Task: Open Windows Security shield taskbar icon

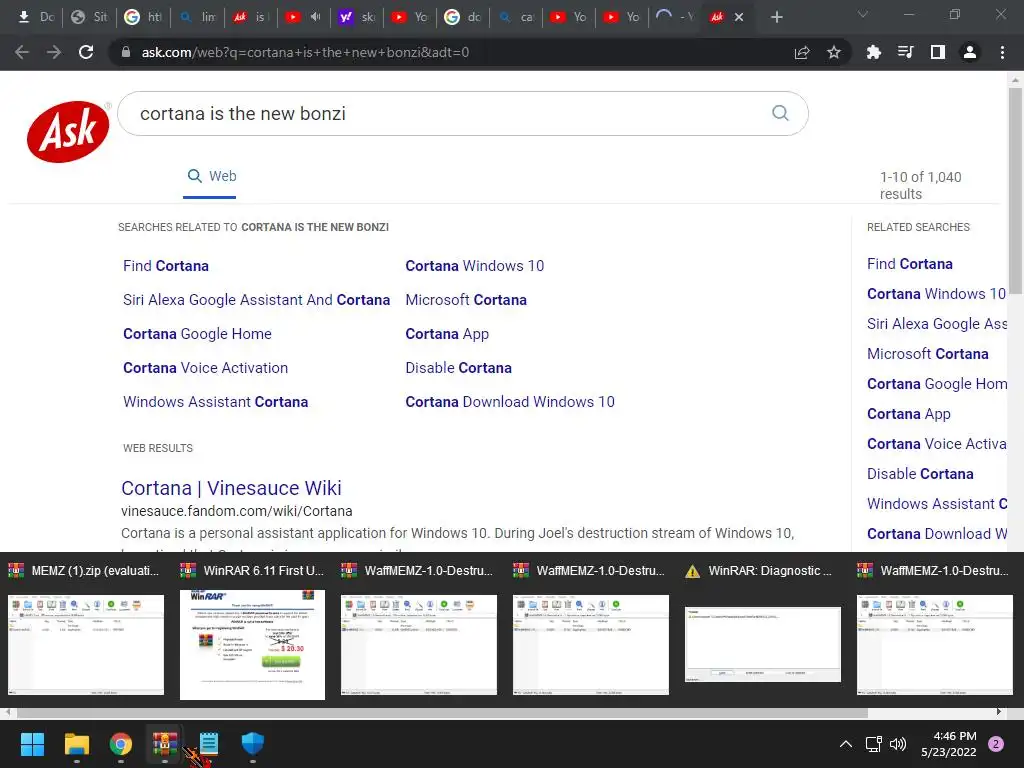Action: pos(253,744)
